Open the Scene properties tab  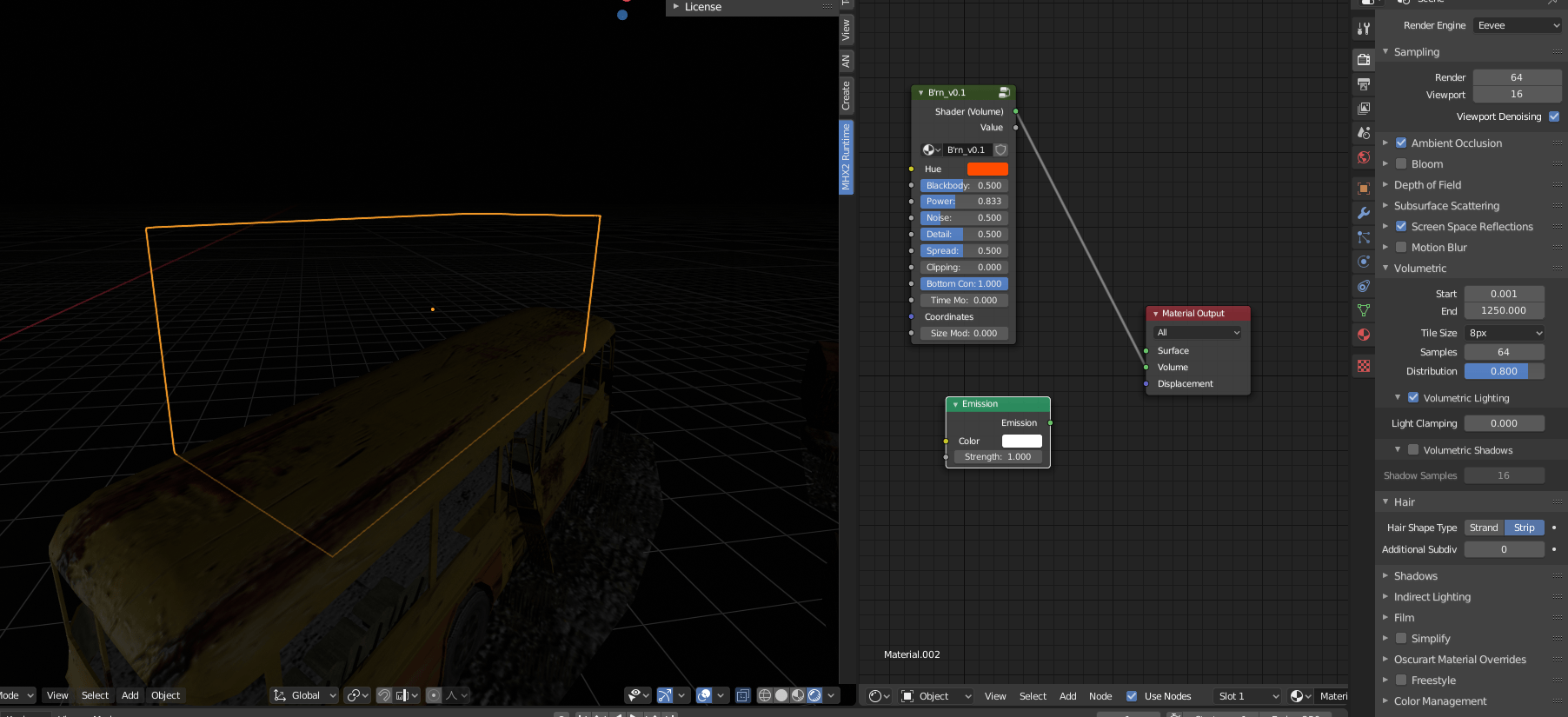[x=1363, y=133]
